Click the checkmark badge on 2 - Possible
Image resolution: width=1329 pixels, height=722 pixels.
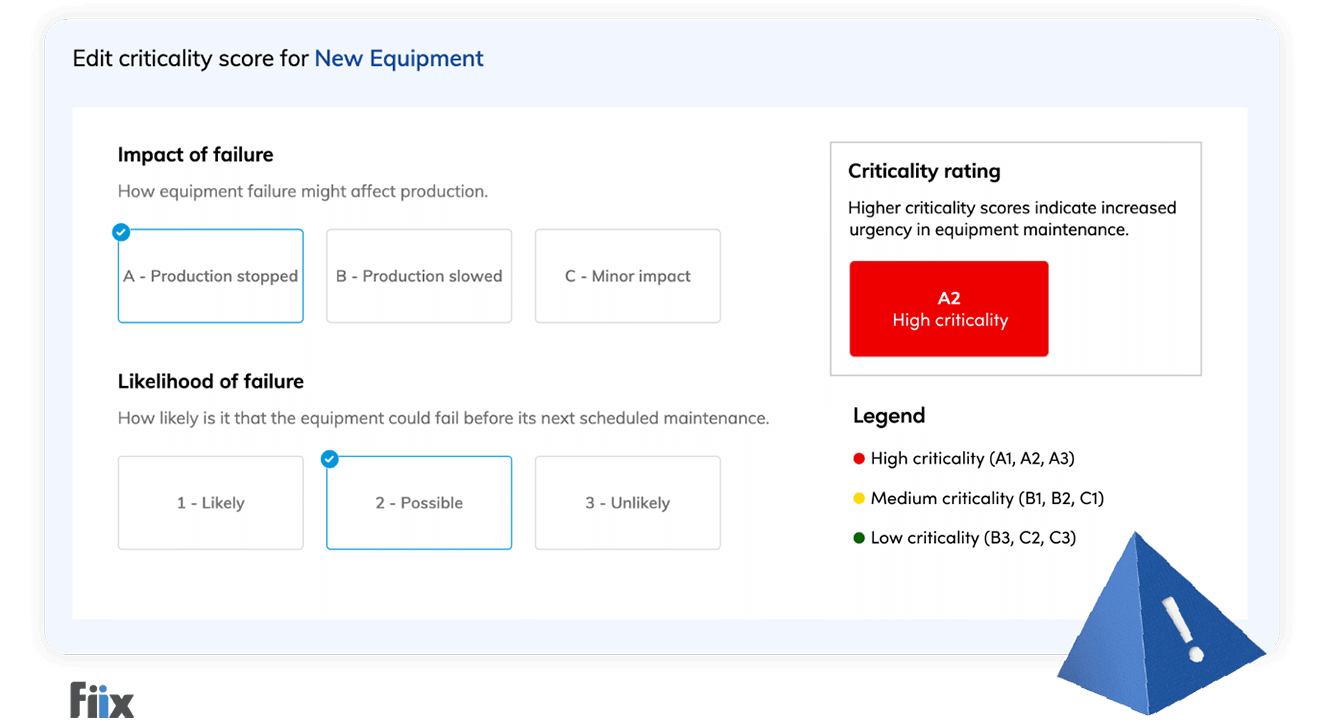[330, 459]
